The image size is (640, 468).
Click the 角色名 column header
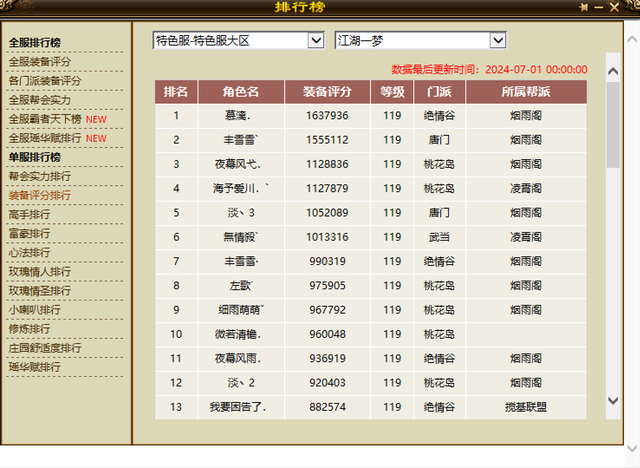click(241, 92)
